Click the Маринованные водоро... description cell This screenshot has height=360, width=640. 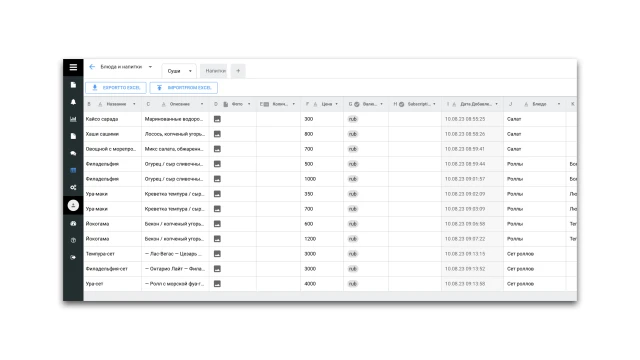(x=176, y=119)
